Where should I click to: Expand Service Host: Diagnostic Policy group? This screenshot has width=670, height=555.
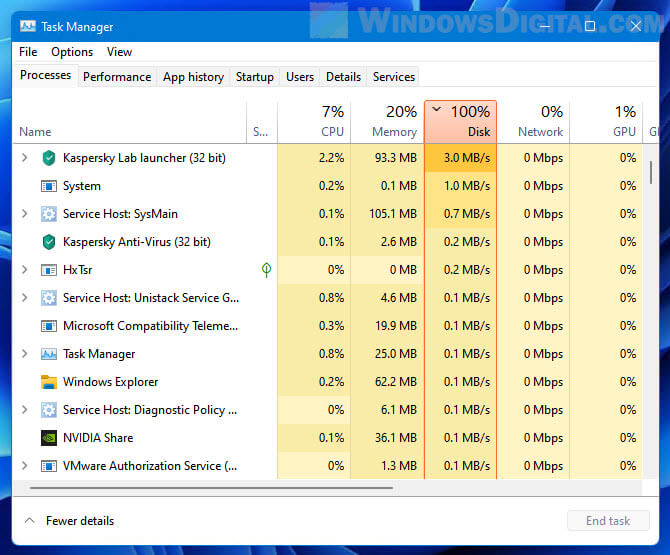pos(25,410)
